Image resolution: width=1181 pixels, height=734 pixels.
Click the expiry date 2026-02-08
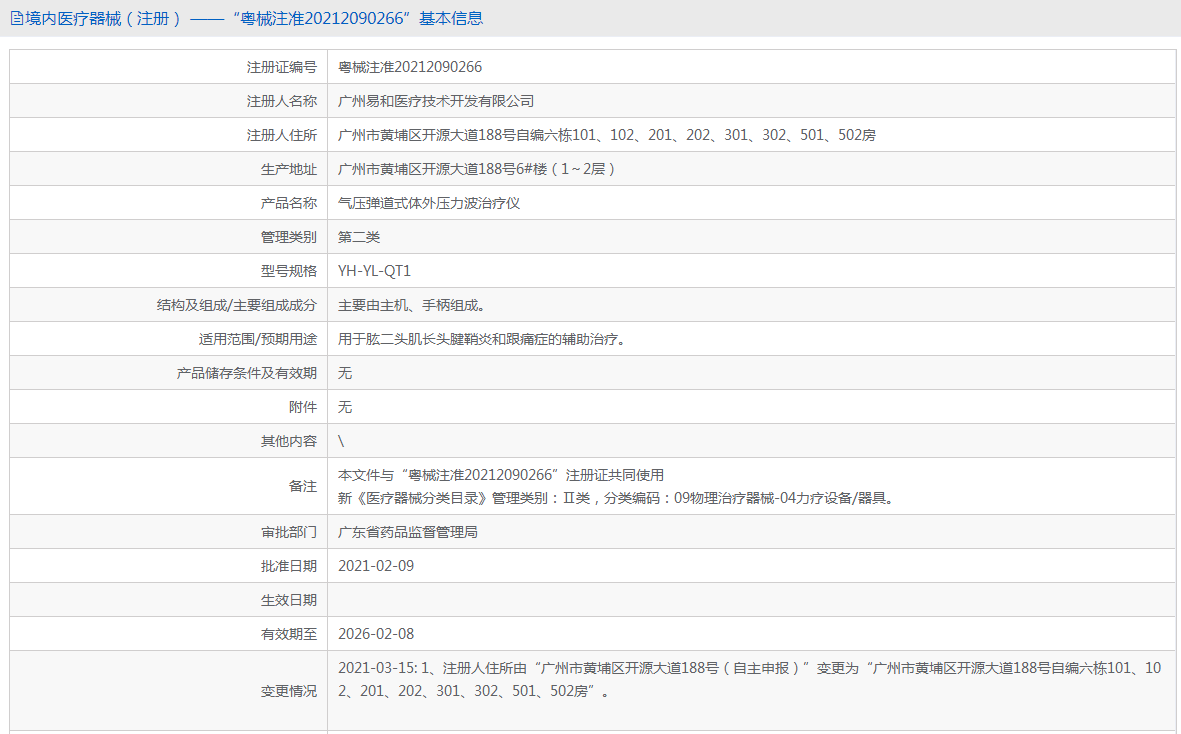(376, 634)
